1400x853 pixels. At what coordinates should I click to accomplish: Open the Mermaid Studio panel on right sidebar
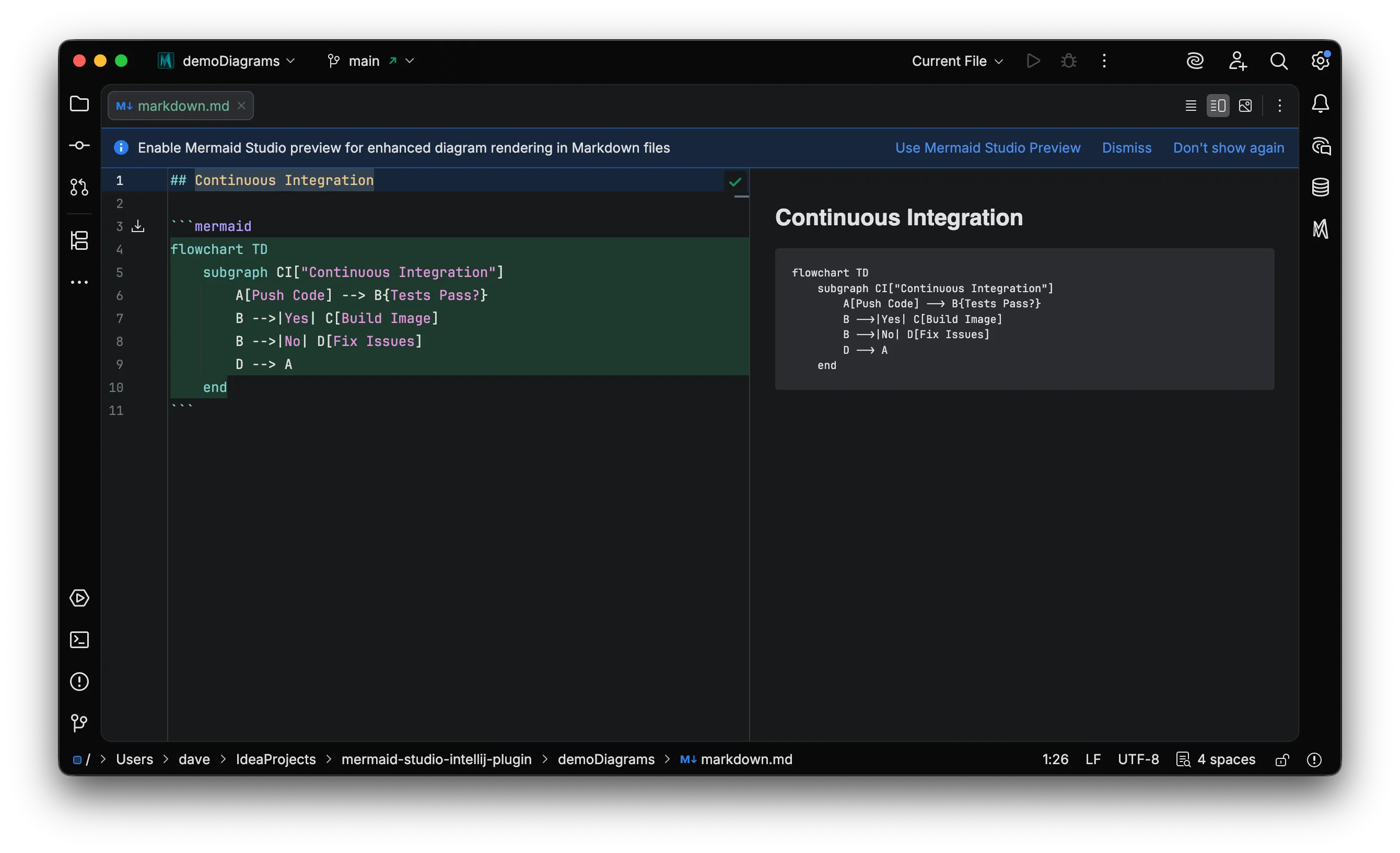[1321, 230]
